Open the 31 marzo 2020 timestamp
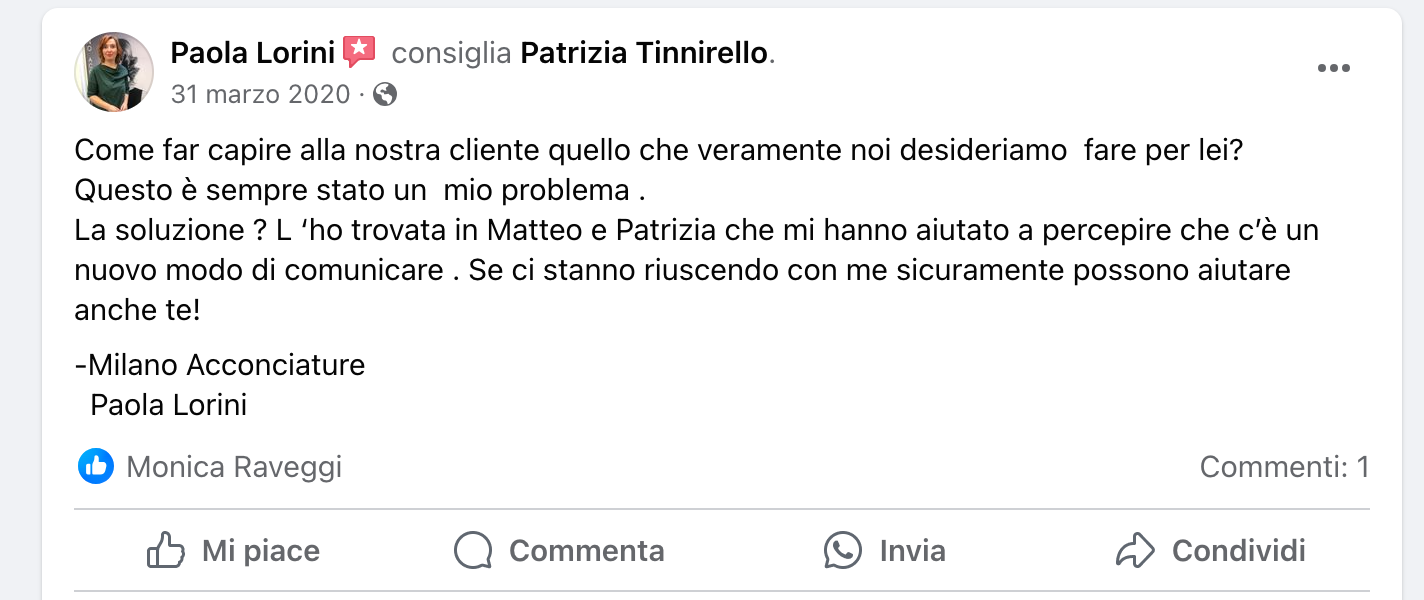 [260, 95]
